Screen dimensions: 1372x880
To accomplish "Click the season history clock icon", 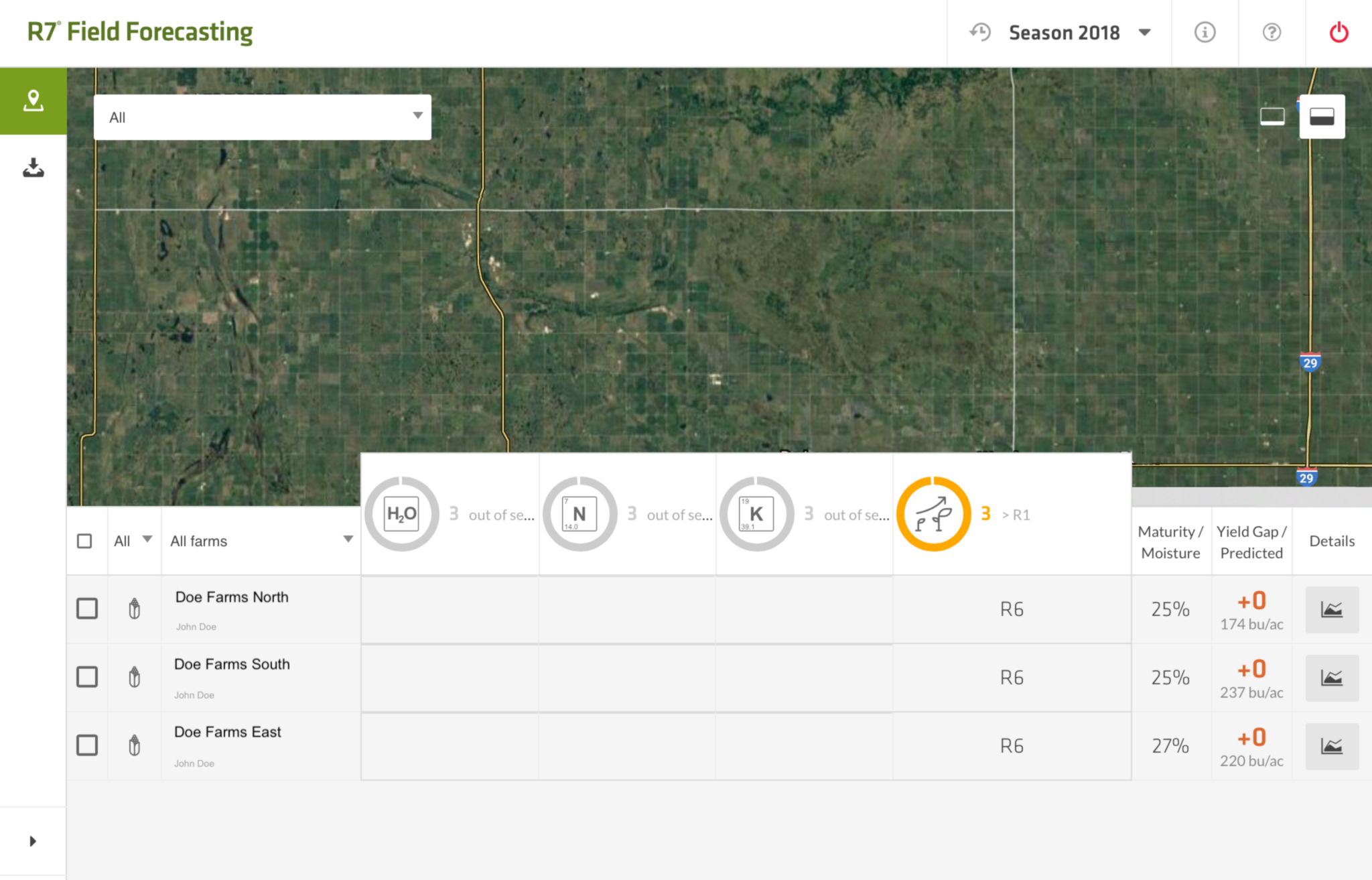I will (980, 32).
